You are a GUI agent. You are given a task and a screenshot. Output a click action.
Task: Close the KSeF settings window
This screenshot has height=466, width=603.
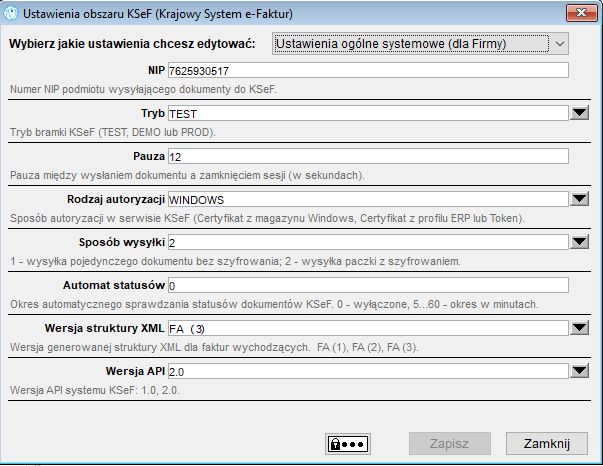(x=581, y=13)
